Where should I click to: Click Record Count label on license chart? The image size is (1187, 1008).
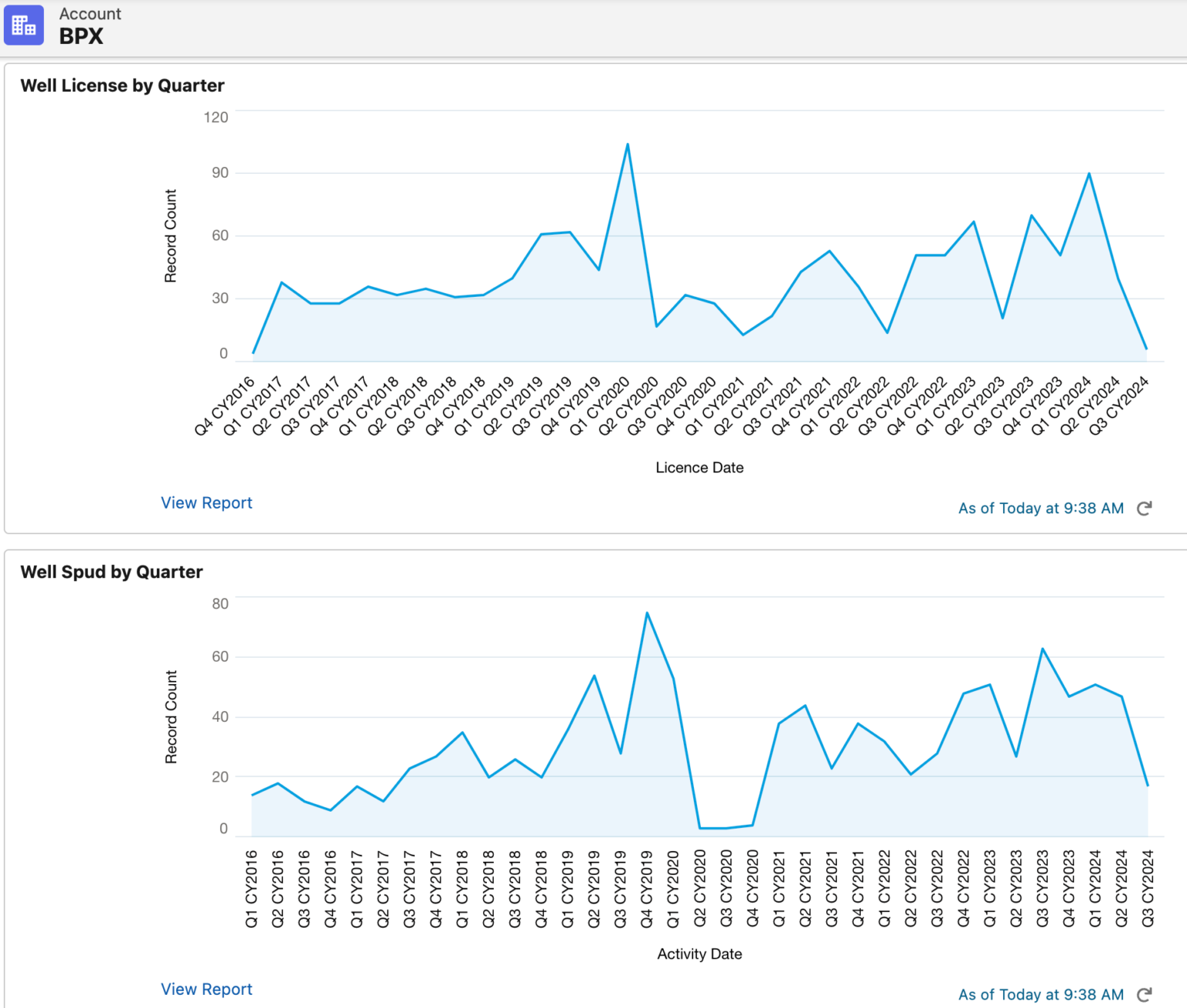click(171, 236)
